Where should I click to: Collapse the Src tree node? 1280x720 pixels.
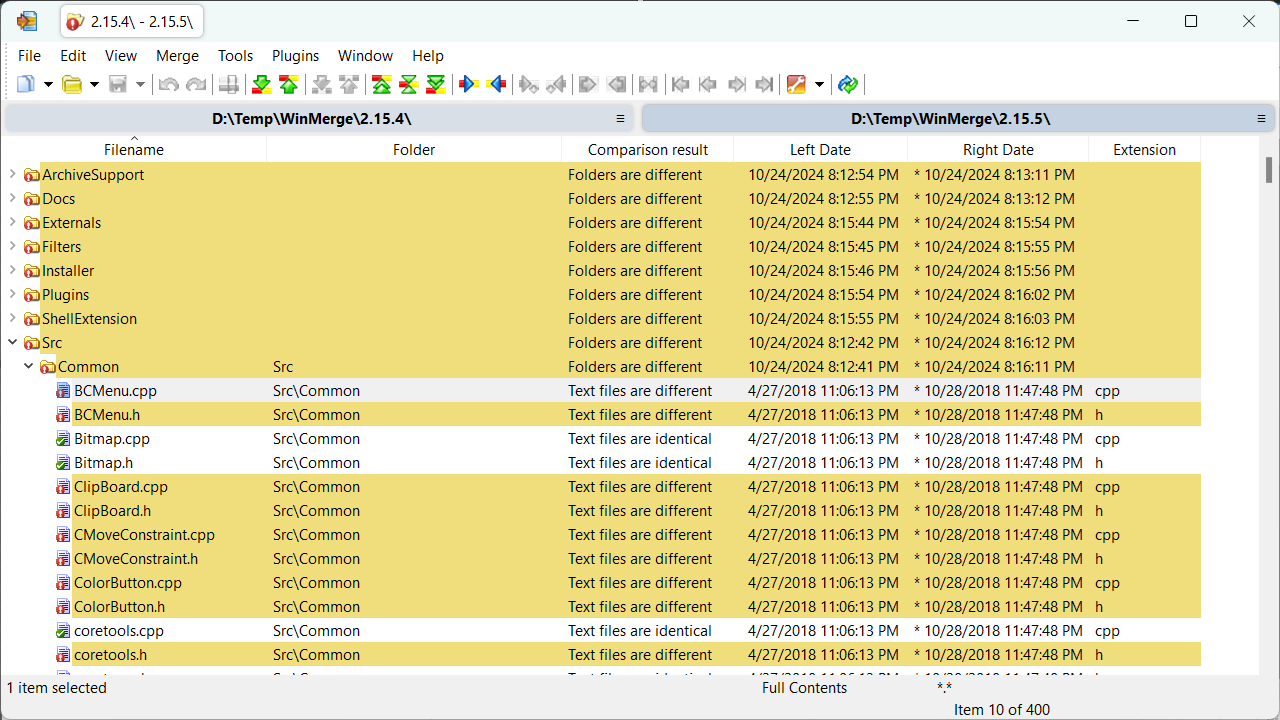[x=12, y=342]
